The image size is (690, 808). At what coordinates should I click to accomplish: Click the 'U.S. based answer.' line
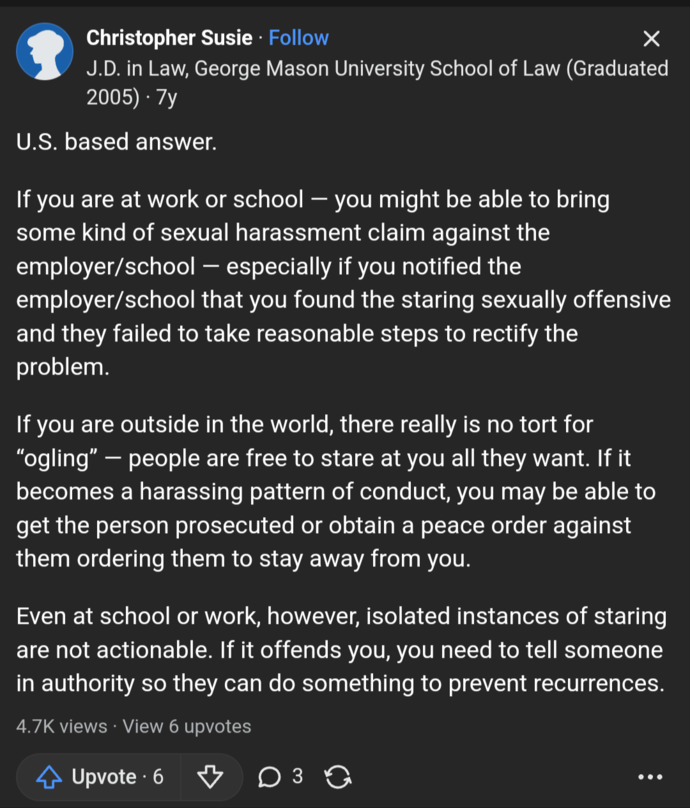click(x=116, y=142)
